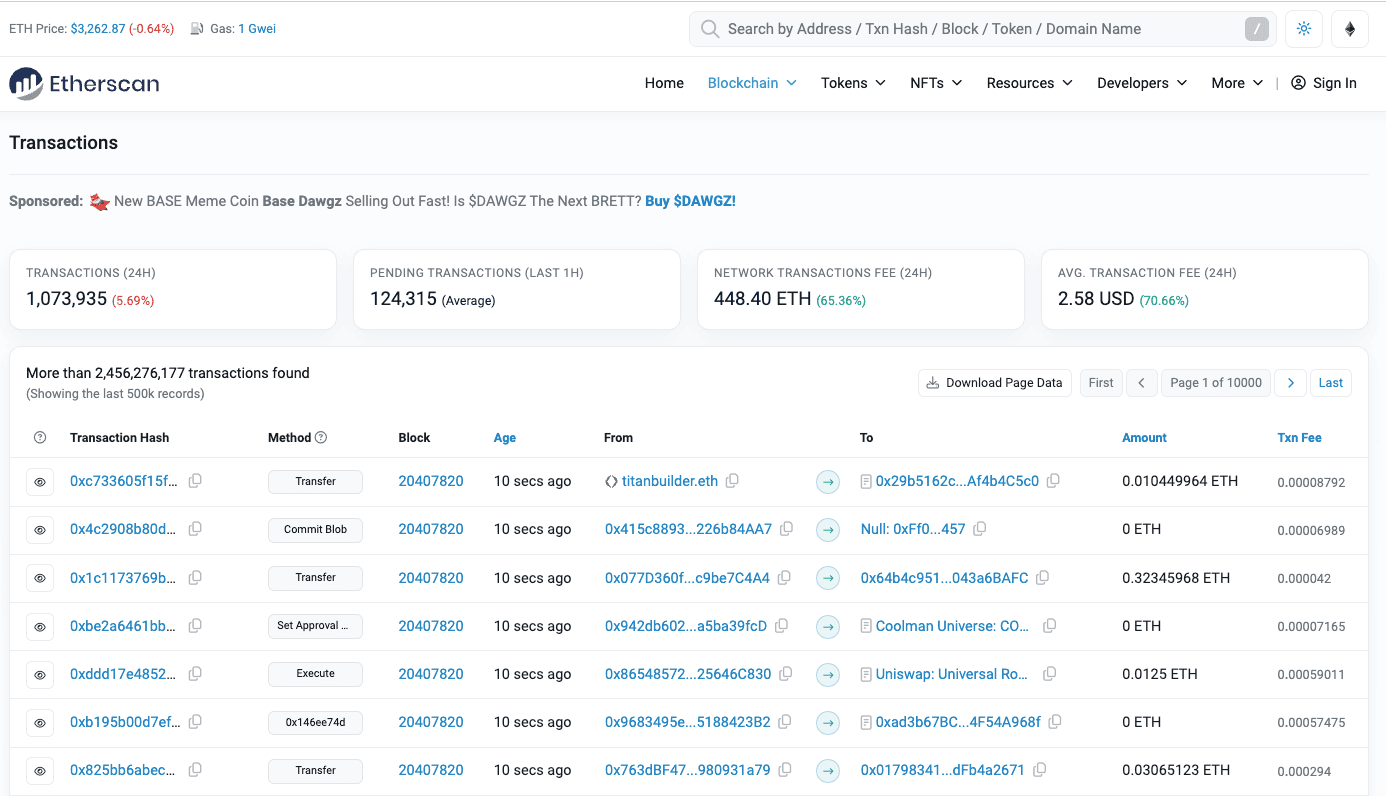The width and height of the screenshot is (1386, 796).
Task: Click the help icon beside Method header
Action: [x=321, y=438]
